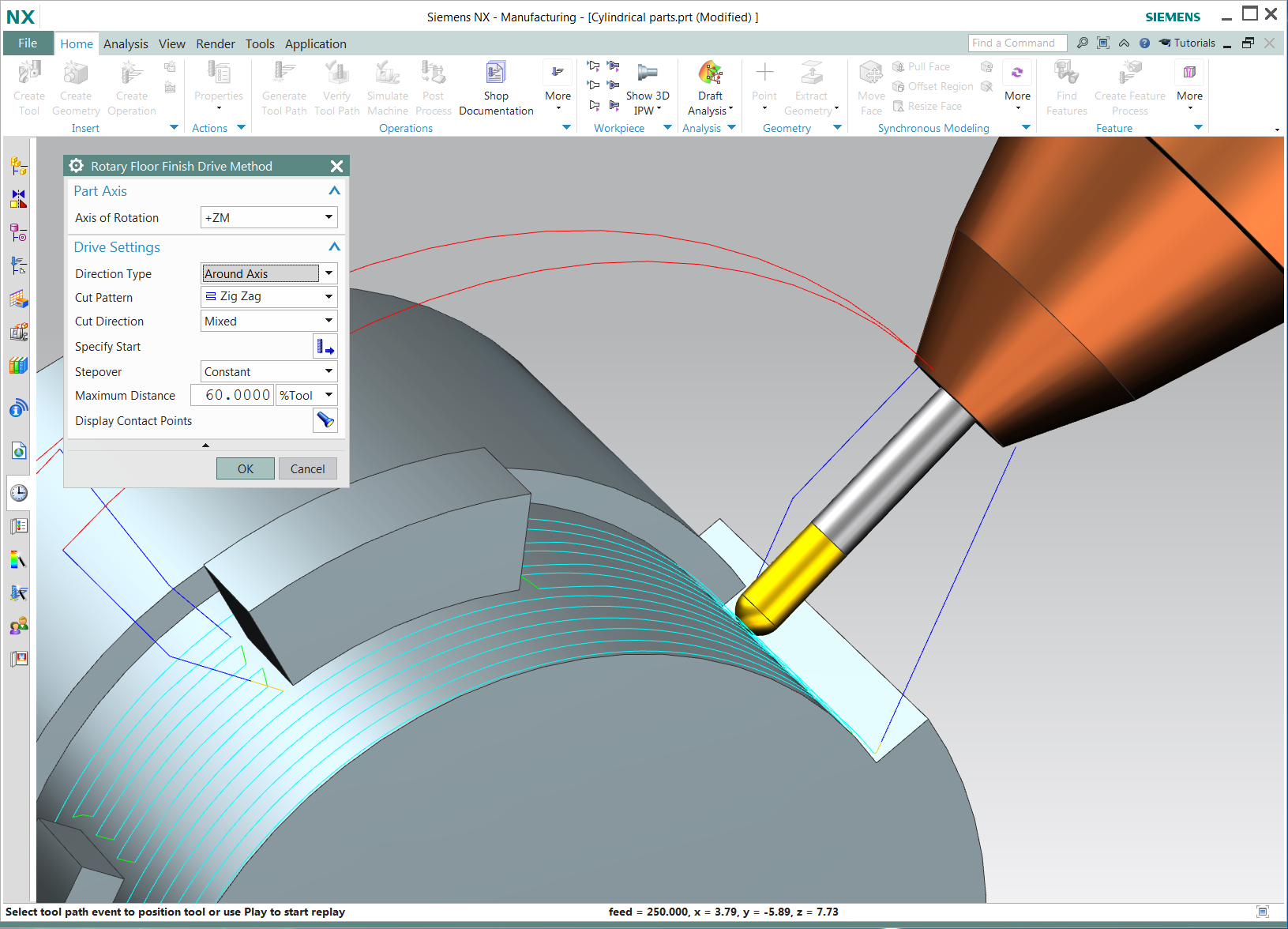The height and width of the screenshot is (929, 1288).
Task: Click the Specify Start icon button
Action: pyautogui.click(x=325, y=346)
